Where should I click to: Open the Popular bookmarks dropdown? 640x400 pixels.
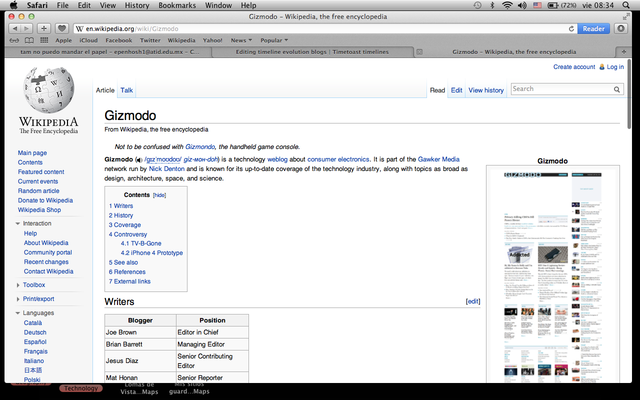tap(274, 40)
